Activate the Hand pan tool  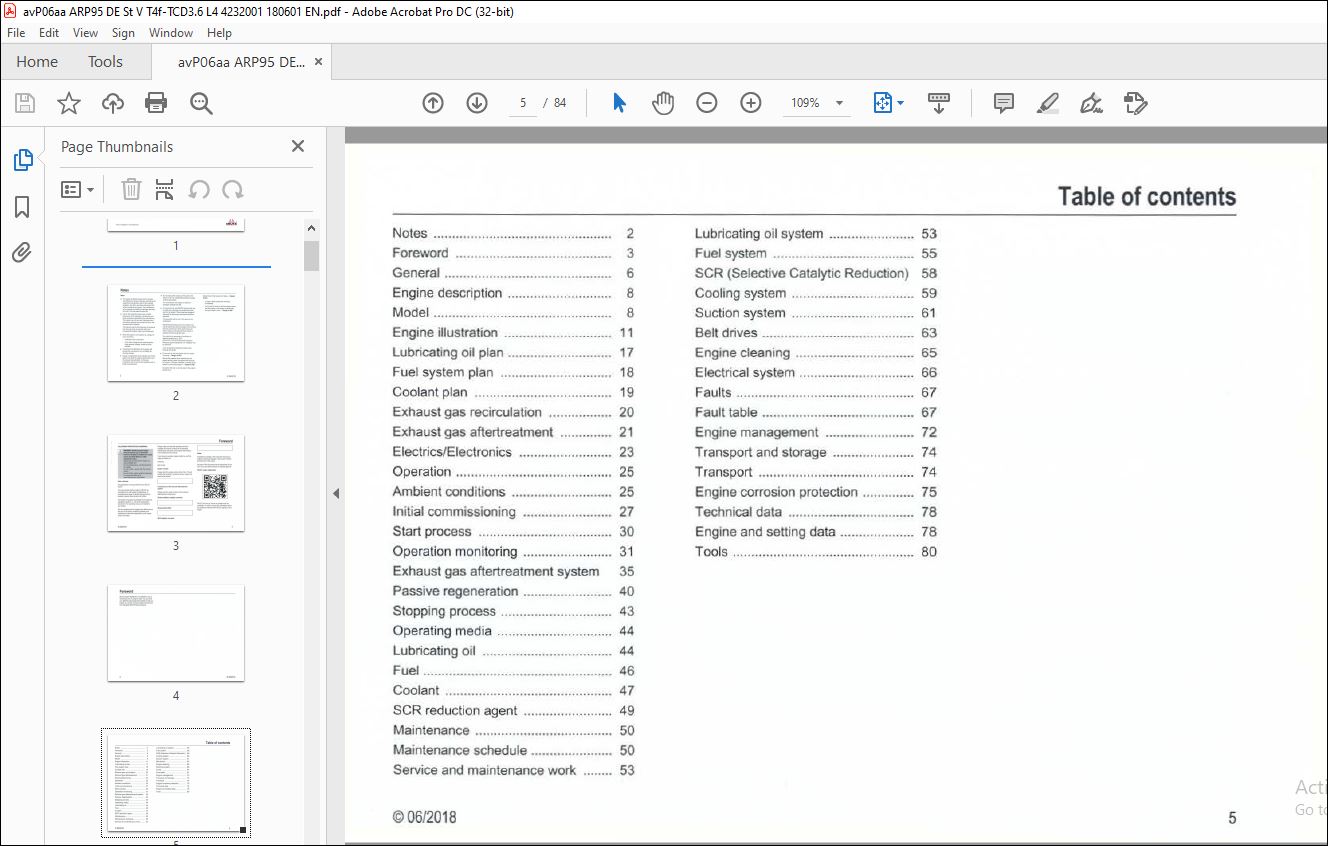pos(663,103)
